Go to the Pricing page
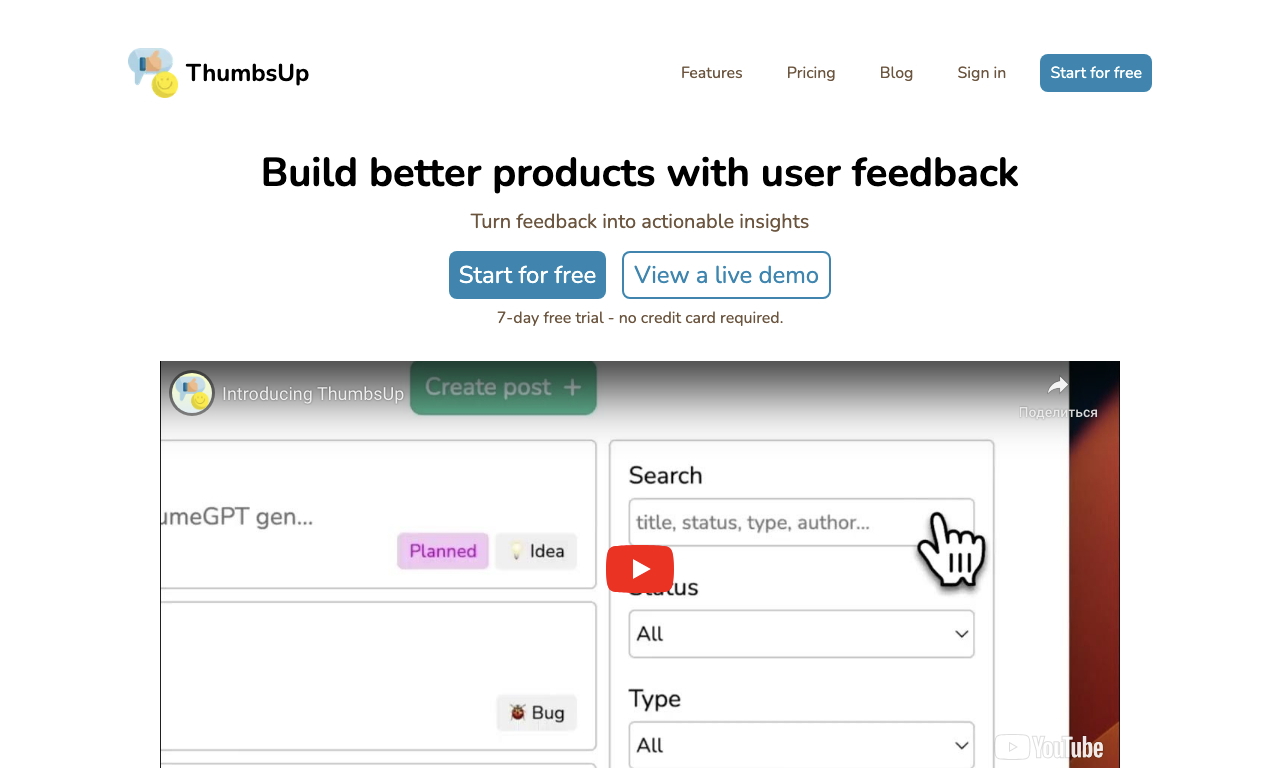Viewport: 1280px width, 768px height. click(811, 73)
